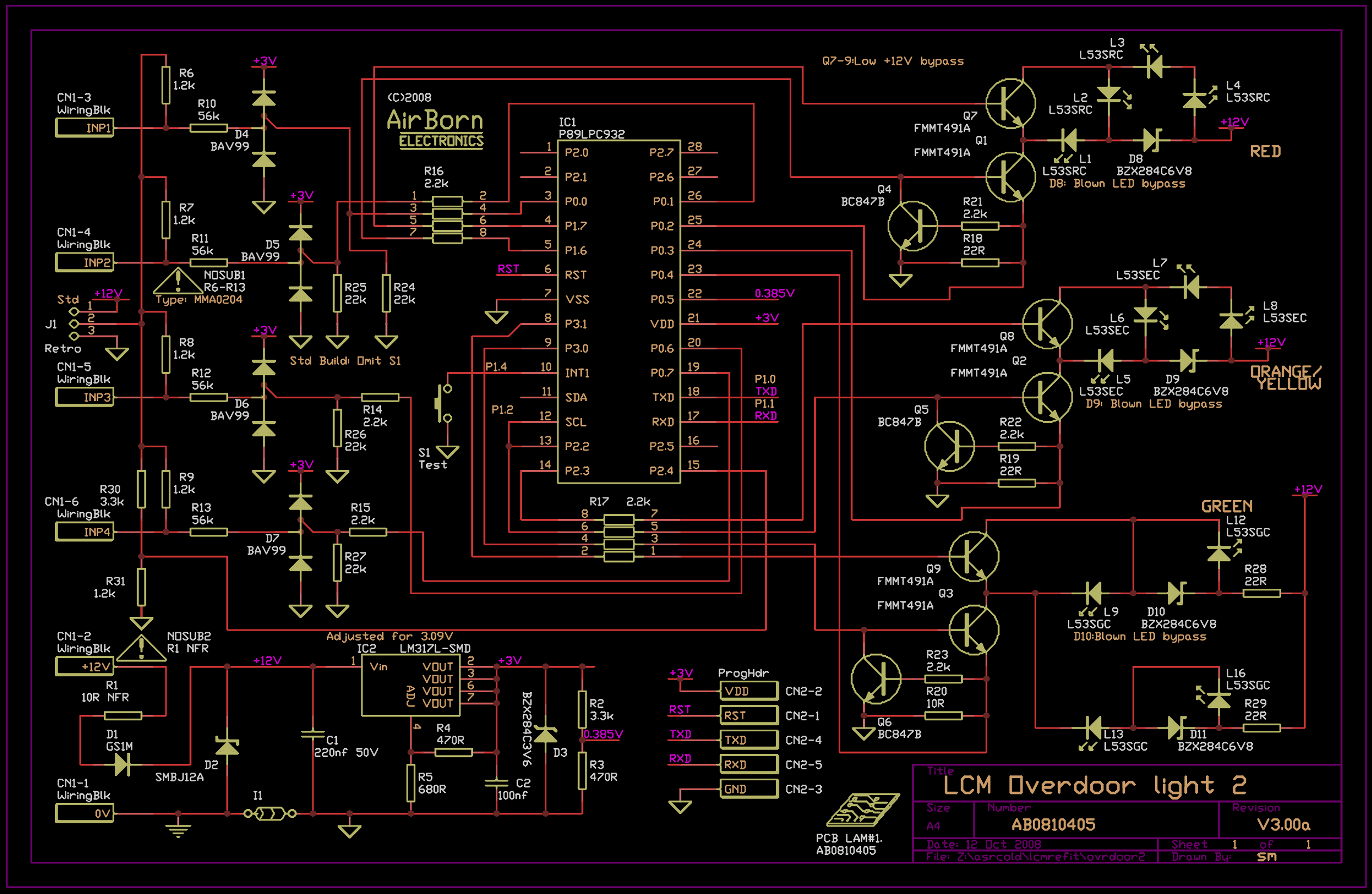This screenshot has height=894, width=1372.
Task: Click the Q7 FMMT491A transistor symbol
Action: click(x=1010, y=104)
